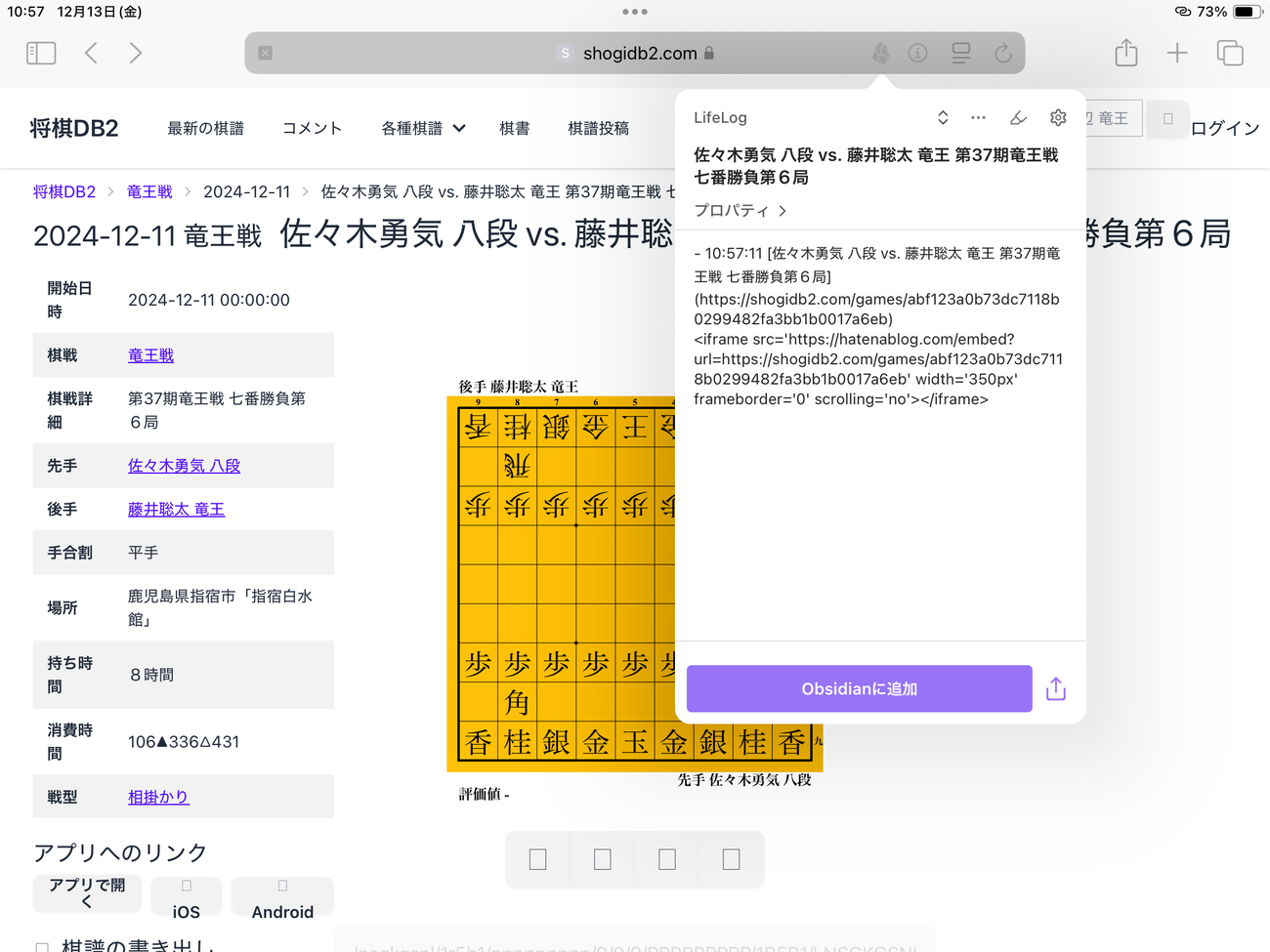Click the share icon beside Obsidian button
The height and width of the screenshot is (952, 1270).
pyautogui.click(x=1055, y=689)
